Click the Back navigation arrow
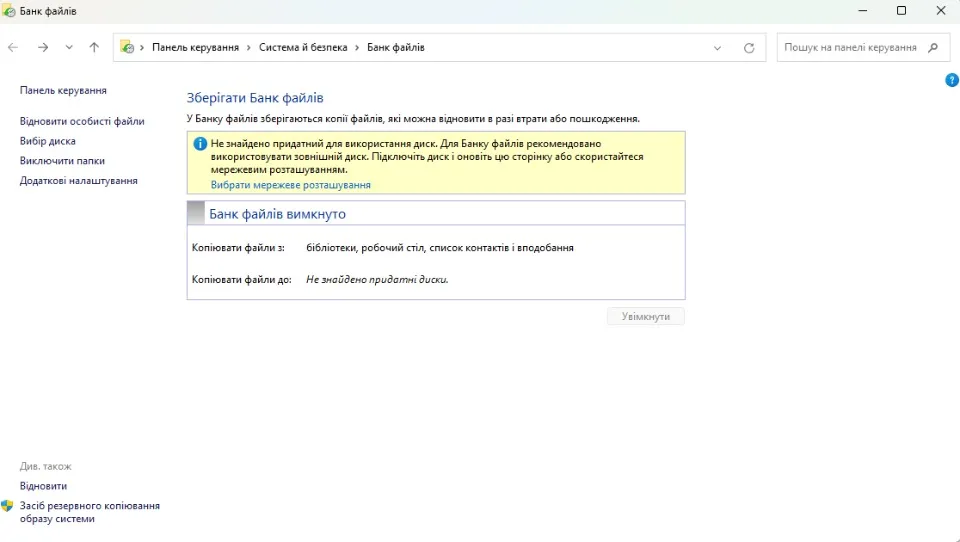Viewport: 960px width, 542px height. (13, 47)
